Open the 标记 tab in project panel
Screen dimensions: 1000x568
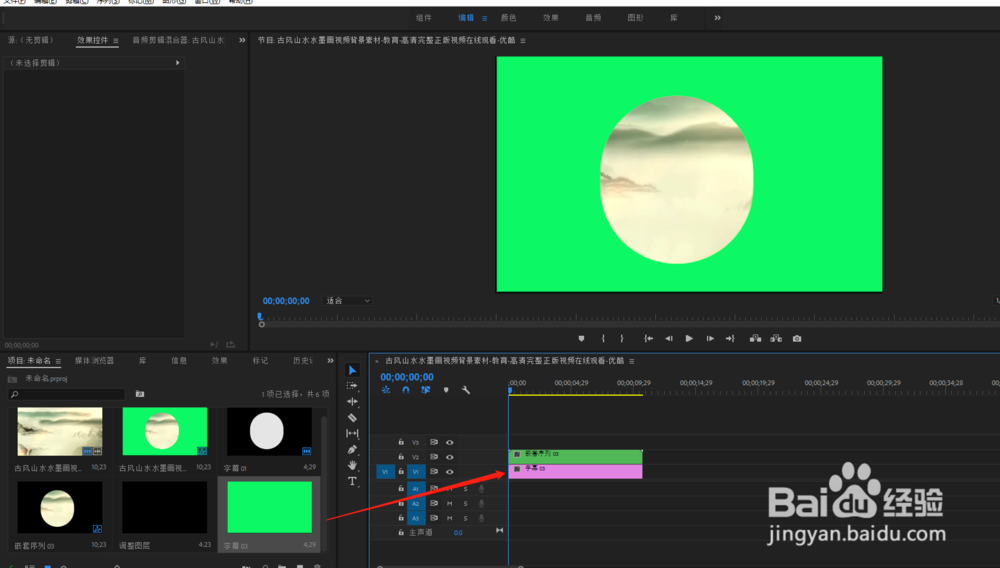click(260, 361)
